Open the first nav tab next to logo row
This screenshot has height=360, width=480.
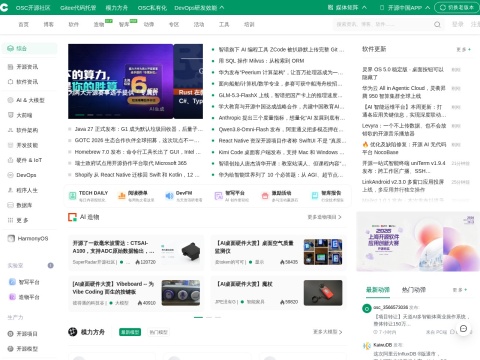(x=23, y=24)
